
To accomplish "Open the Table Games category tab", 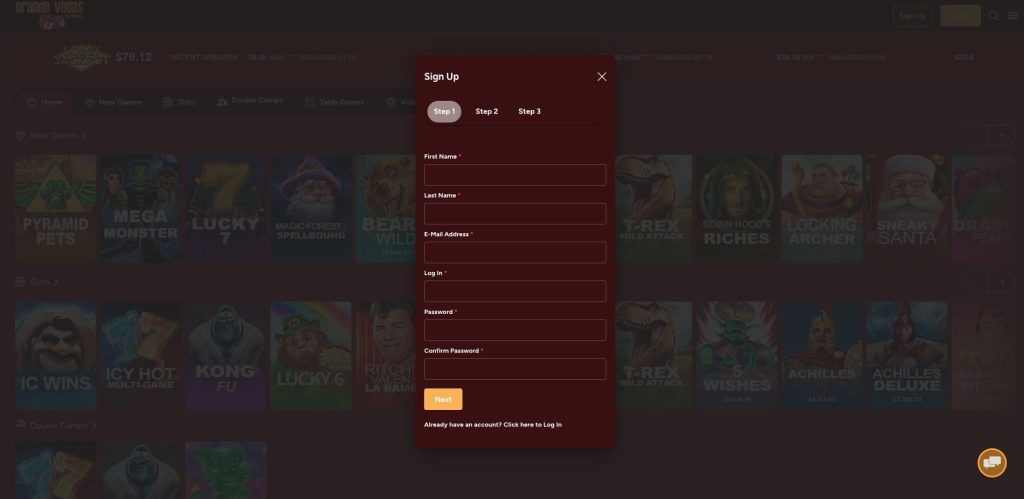I will 334,103.
